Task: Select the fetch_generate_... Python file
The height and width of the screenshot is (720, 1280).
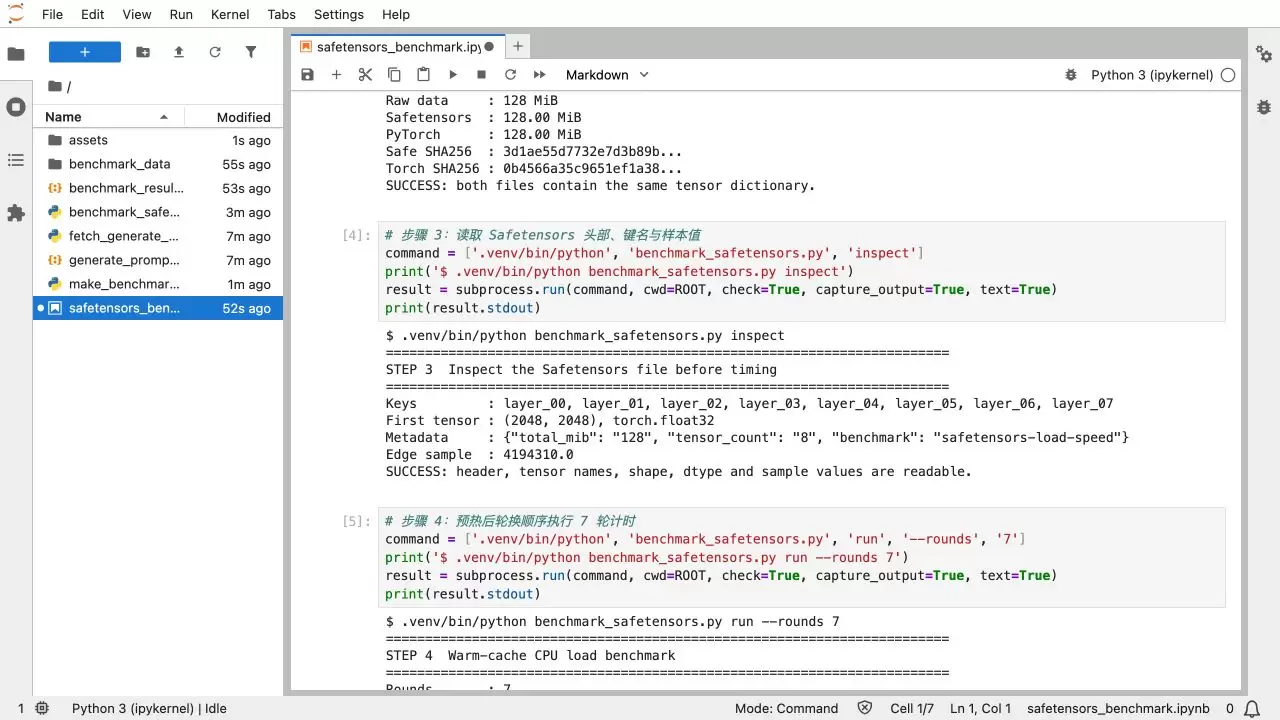Action: (158, 236)
